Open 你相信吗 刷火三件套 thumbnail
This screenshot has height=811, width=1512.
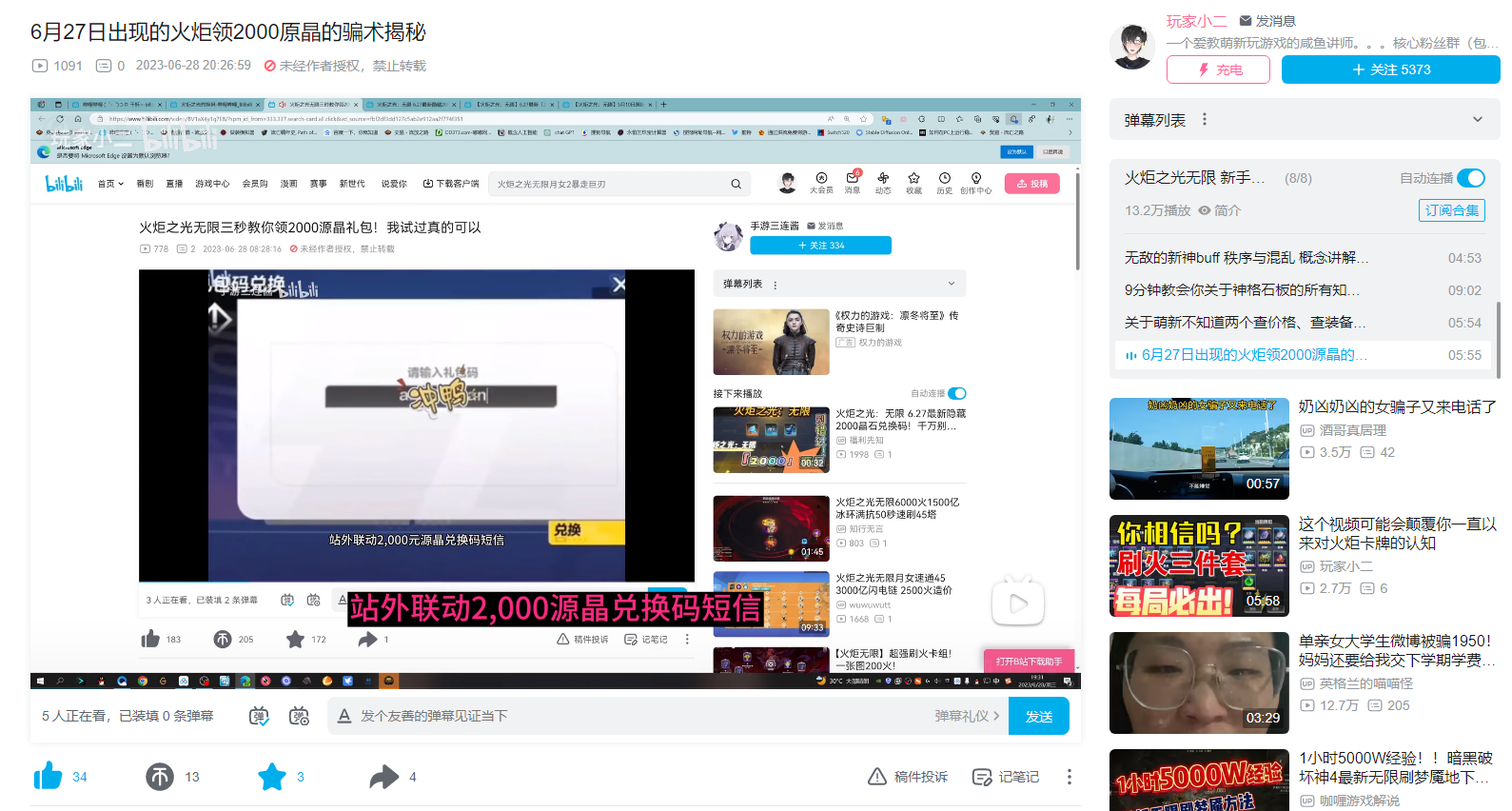click(1199, 565)
